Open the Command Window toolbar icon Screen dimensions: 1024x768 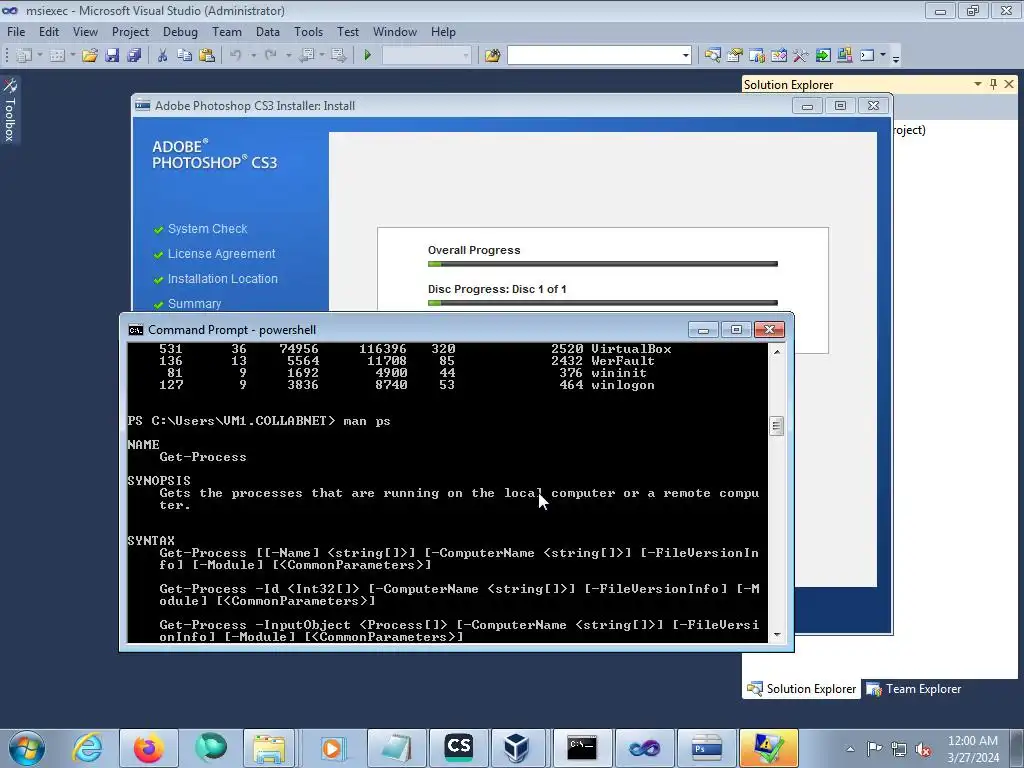867,56
